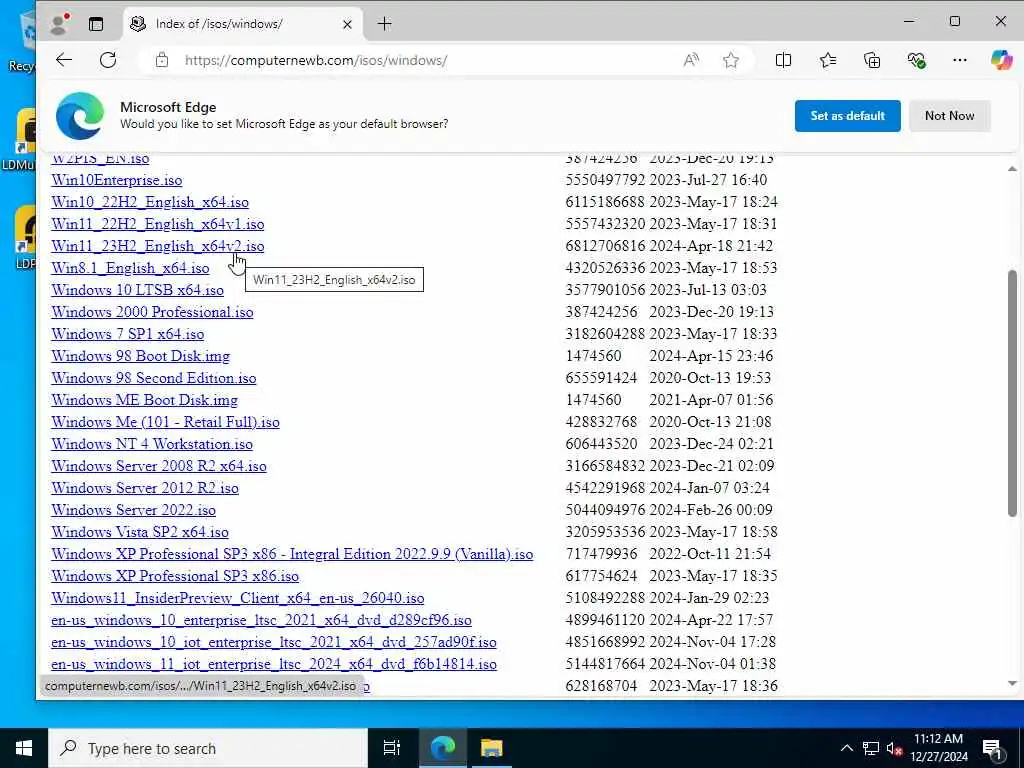Image resolution: width=1024 pixels, height=768 pixels.
Task: Click the muted volume tray icon
Action: 895,748
